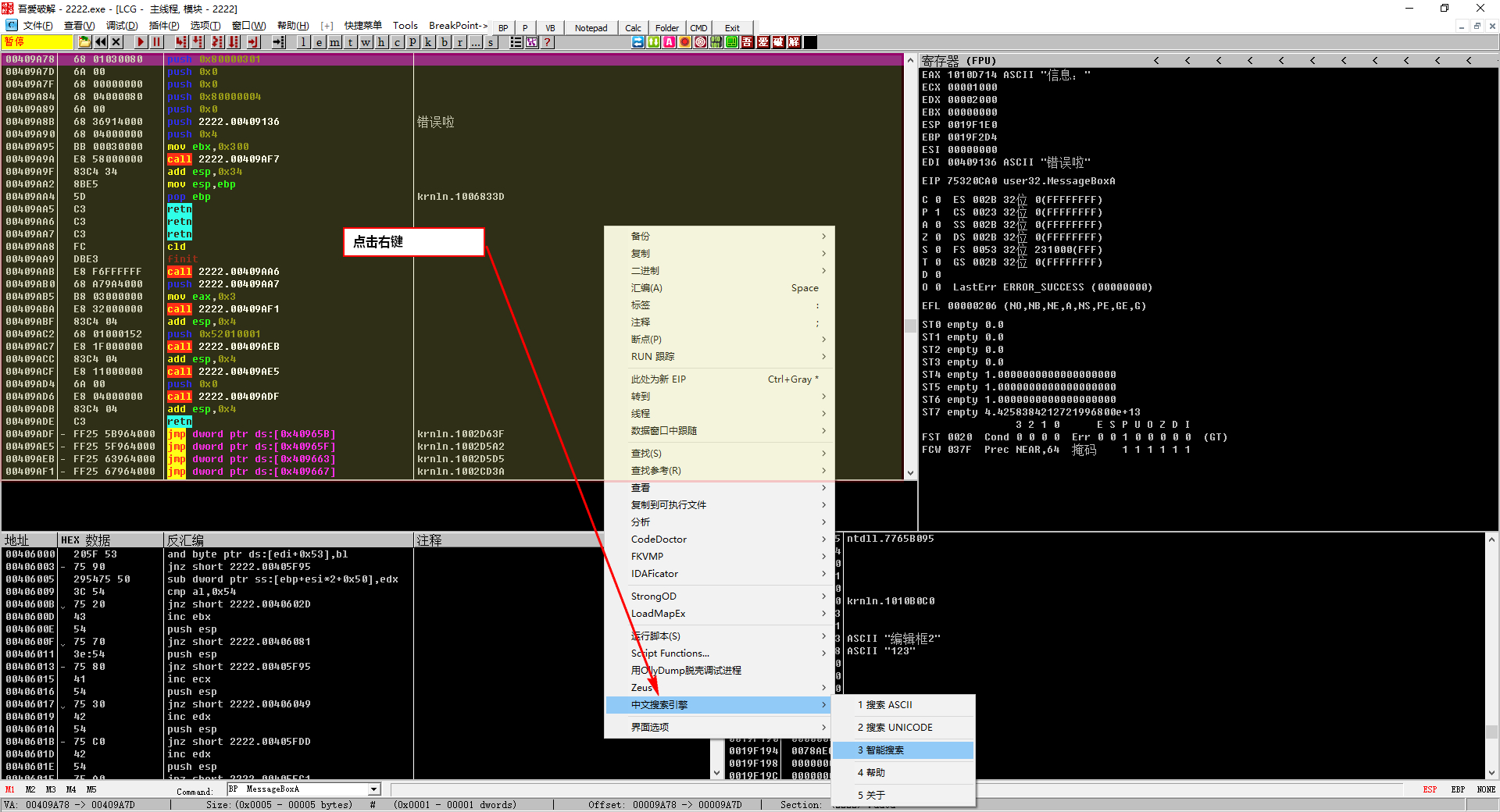This screenshot has width=1500, height=812.
Task: Click the Folder toolbar button
Action: (x=667, y=27)
